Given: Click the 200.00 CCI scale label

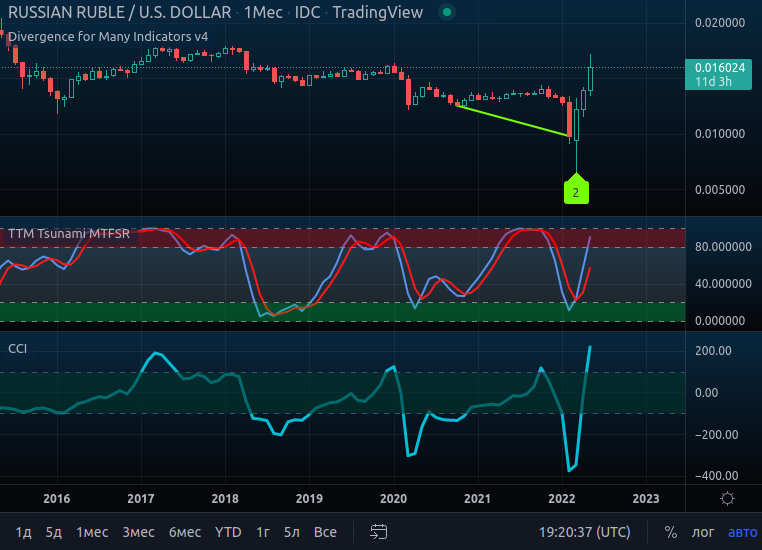Looking at the screenshot, I should [x=713, y=351].
